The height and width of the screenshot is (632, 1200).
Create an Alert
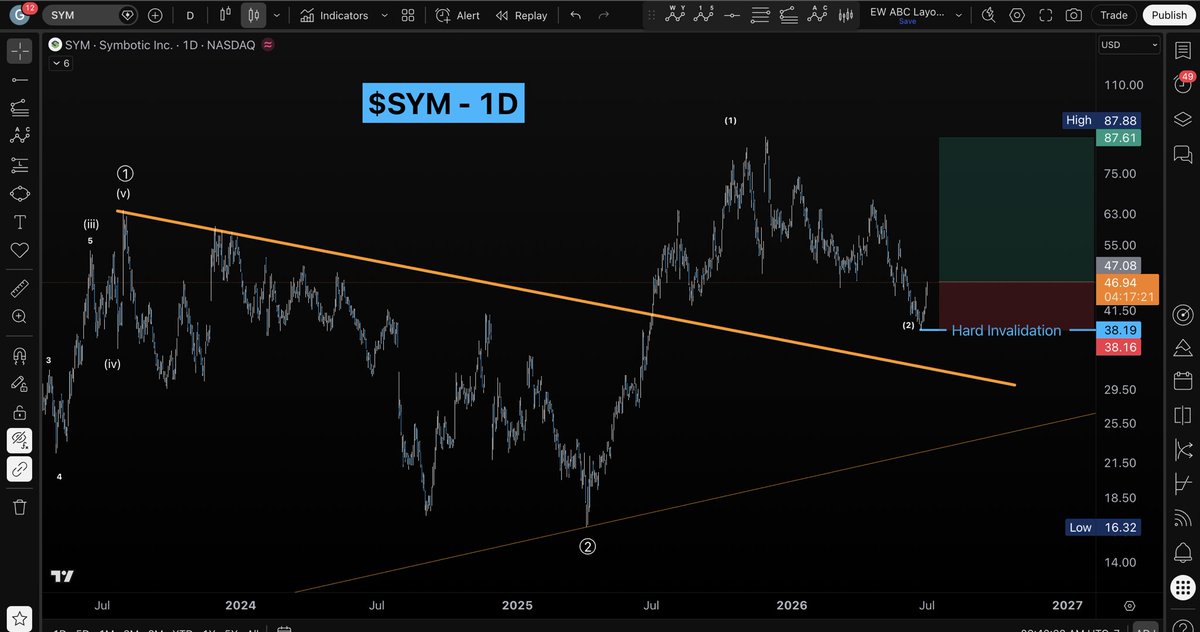tap(458, 15)
